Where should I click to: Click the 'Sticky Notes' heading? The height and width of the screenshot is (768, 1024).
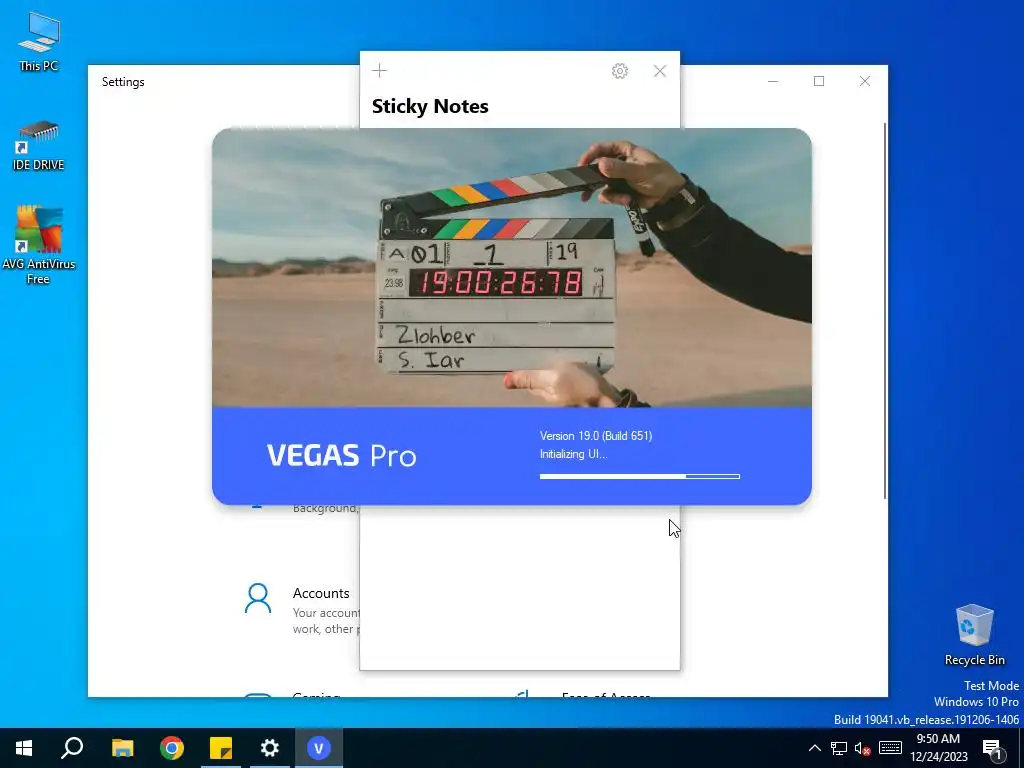pos(430,106)
